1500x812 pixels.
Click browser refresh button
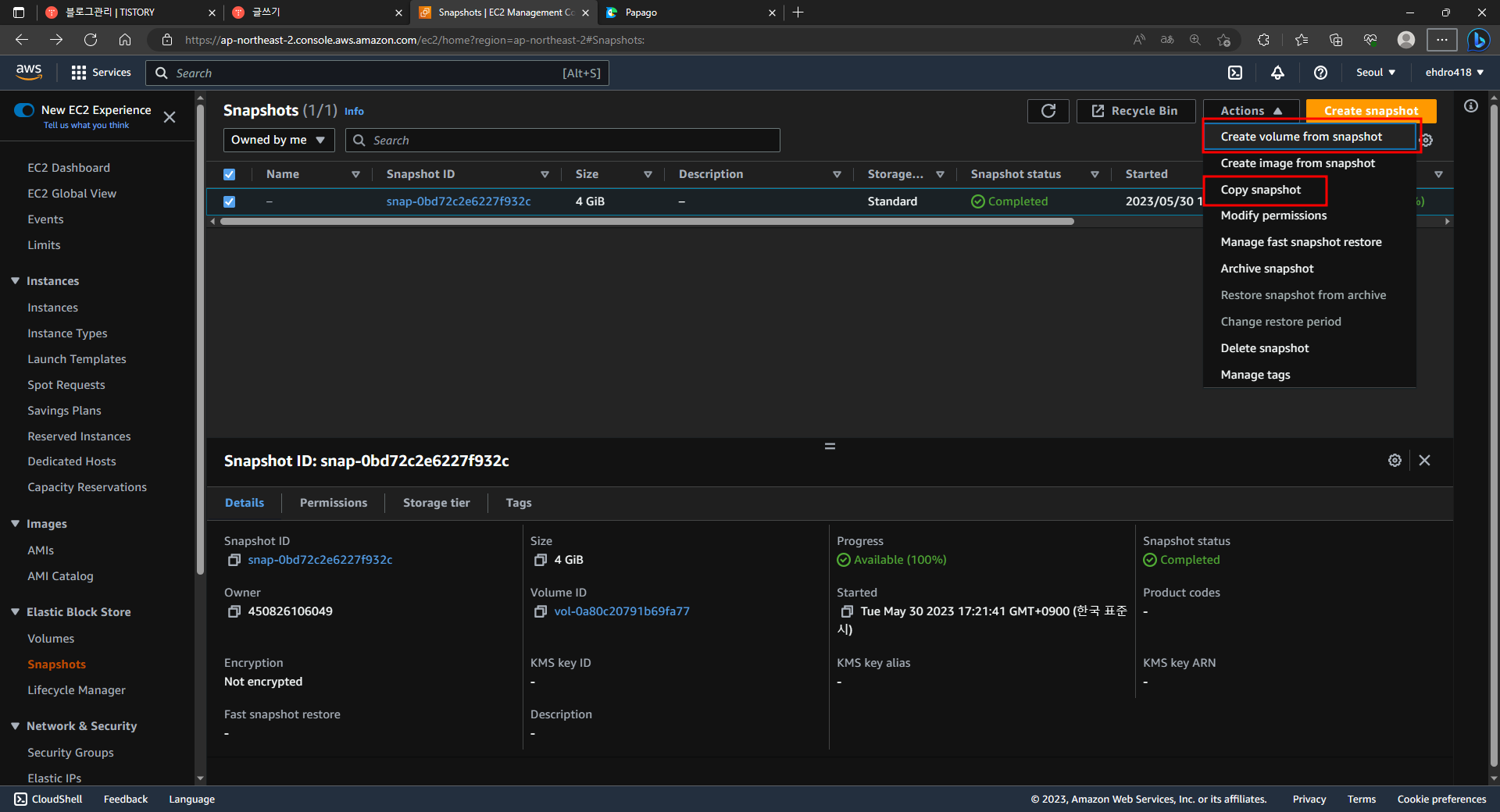[x=91, y=40]
